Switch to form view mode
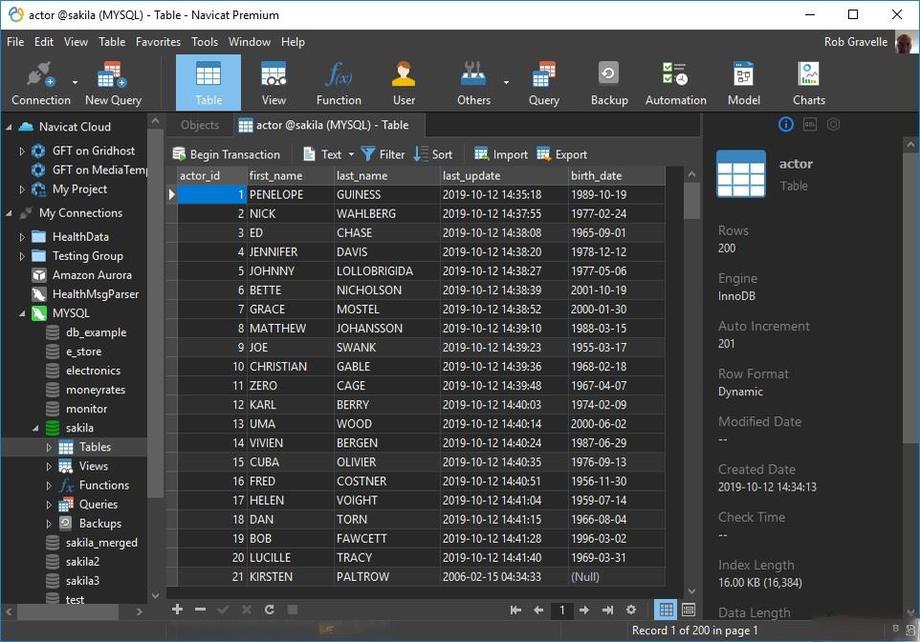The image size is (920, 642). point(688,610)
